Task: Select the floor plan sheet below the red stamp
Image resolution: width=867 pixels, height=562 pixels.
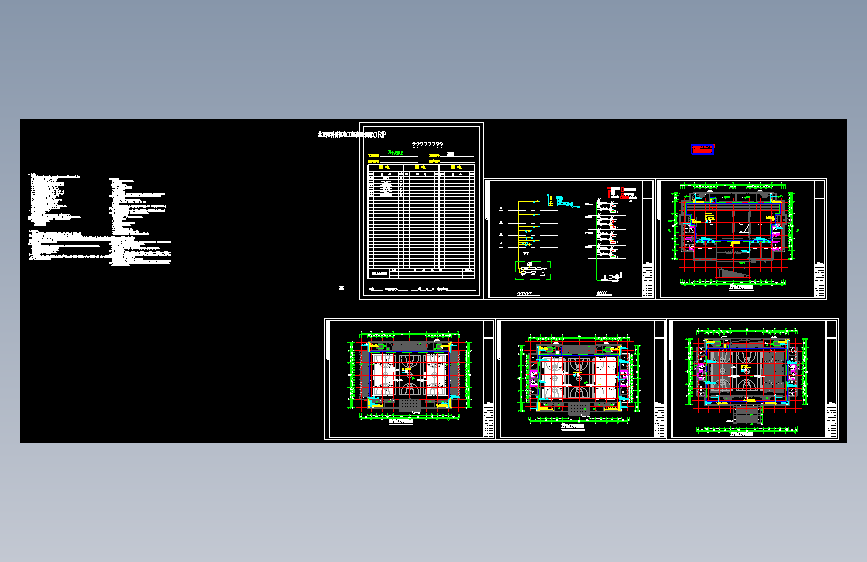Action: (x=741, y=239)
